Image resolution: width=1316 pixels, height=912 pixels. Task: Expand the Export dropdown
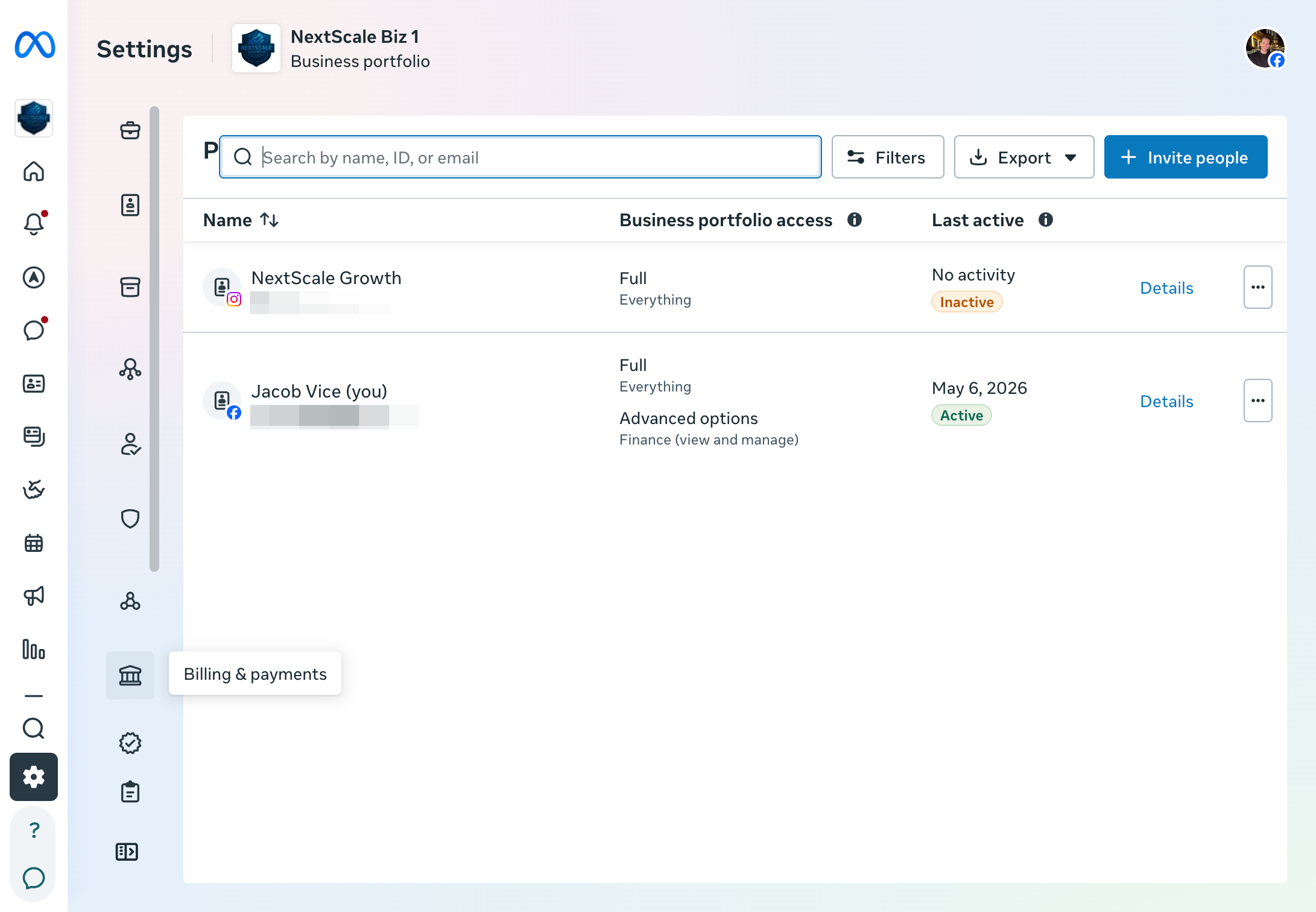tap(1024, 157)
